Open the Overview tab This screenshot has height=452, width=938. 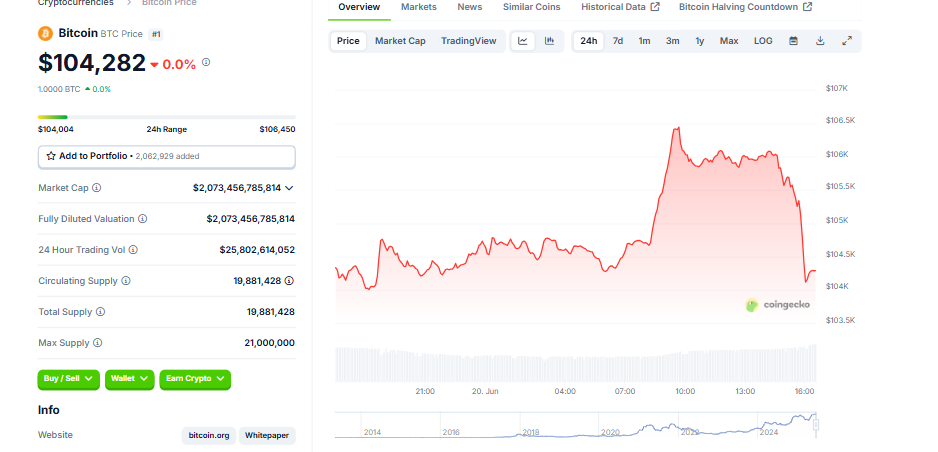359,8
